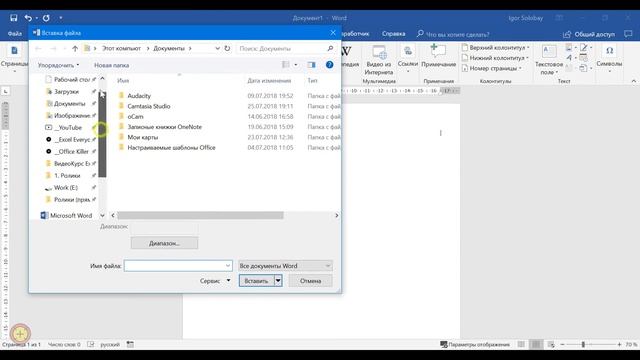Open the Вставить button dropdown arrow

[278, 281]
